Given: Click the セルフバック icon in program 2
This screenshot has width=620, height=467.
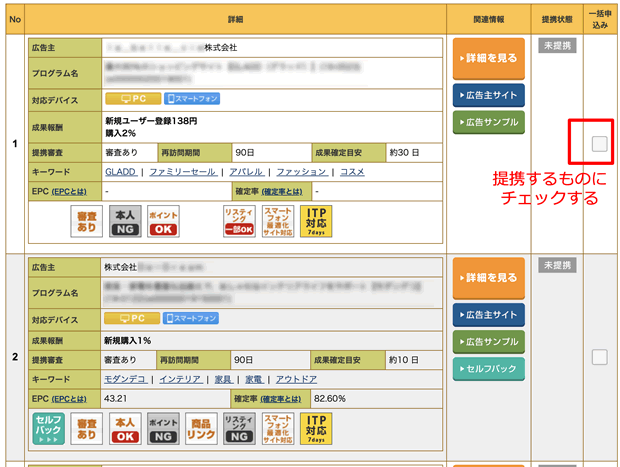Looking at the screenshot, I should pos(49,429).
